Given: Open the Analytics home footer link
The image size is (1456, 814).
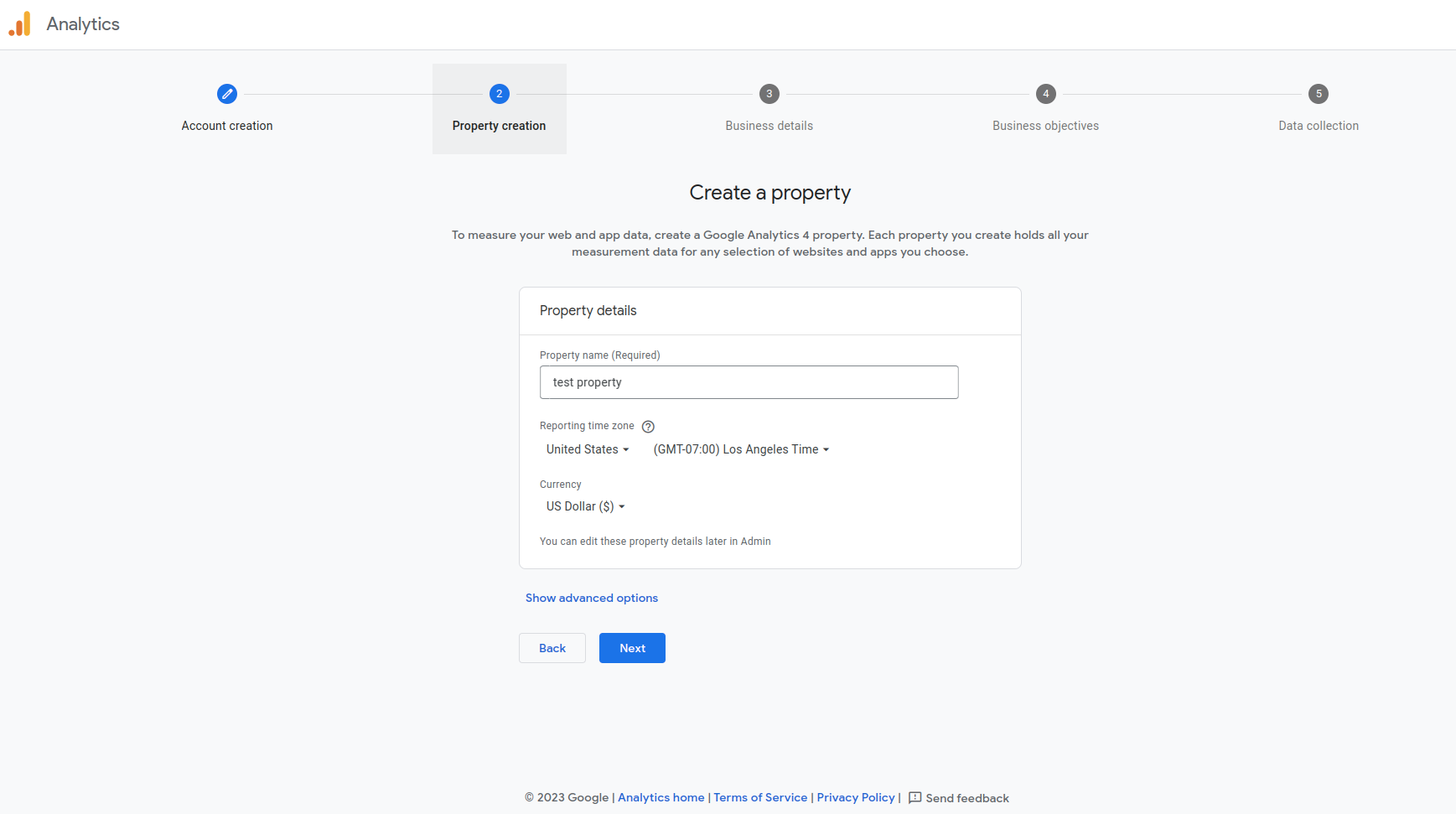Looking at the screenshot, I should click(661, 798).
